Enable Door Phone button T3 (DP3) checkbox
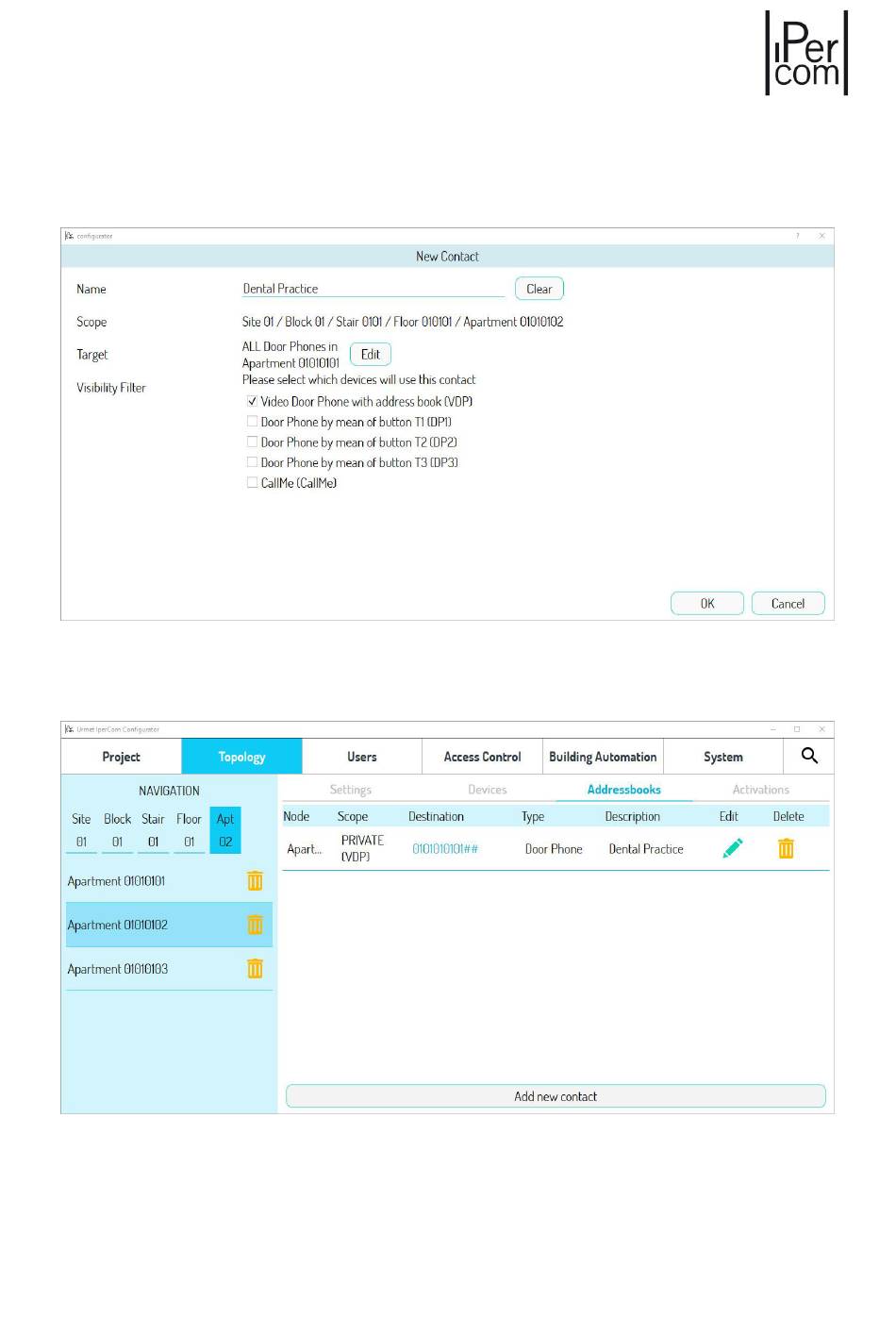Screen dimensions: 896x1318 [x=252, y=462]
